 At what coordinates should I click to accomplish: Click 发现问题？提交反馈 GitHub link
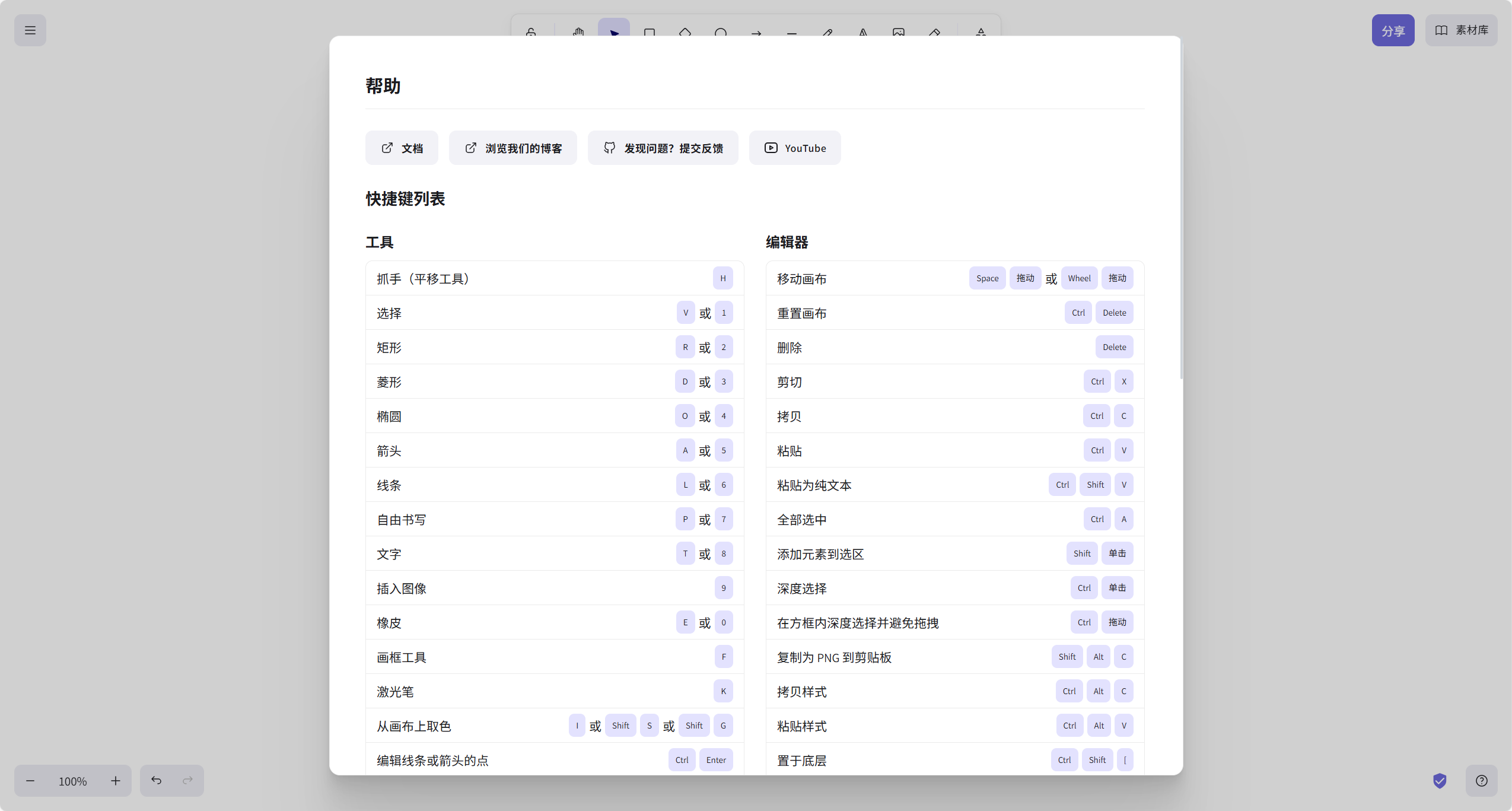[x=663, y=148]
